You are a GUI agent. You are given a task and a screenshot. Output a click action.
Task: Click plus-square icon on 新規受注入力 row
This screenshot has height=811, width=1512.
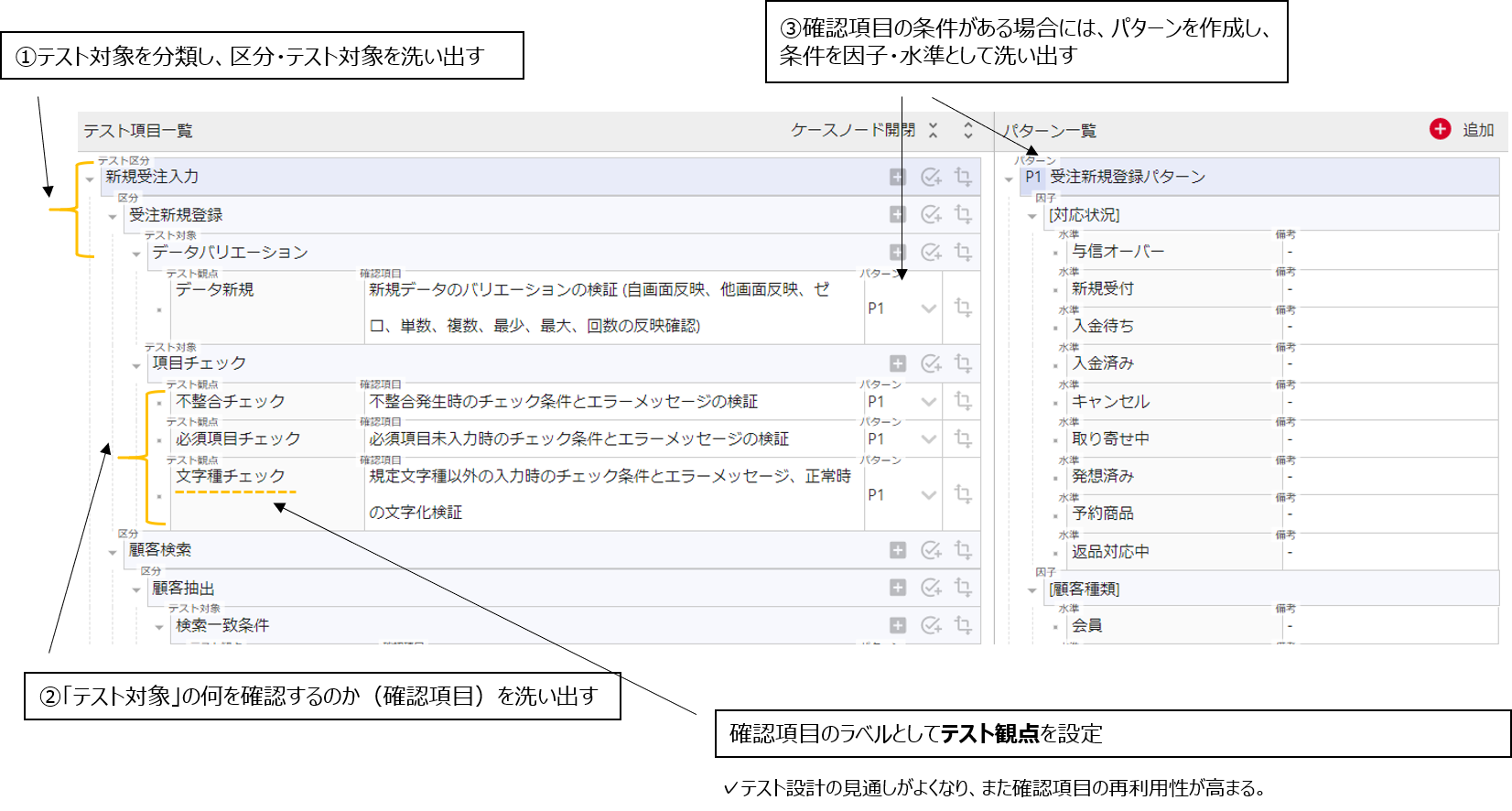coord(898,177)
